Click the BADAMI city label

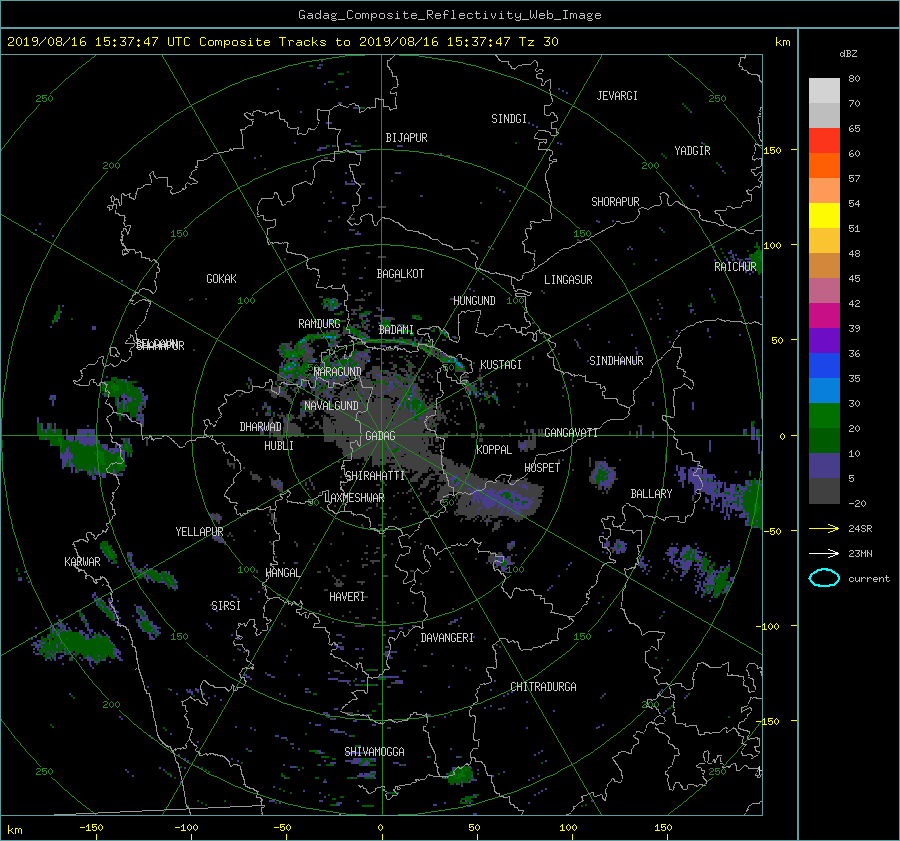[x=396, y=330]
